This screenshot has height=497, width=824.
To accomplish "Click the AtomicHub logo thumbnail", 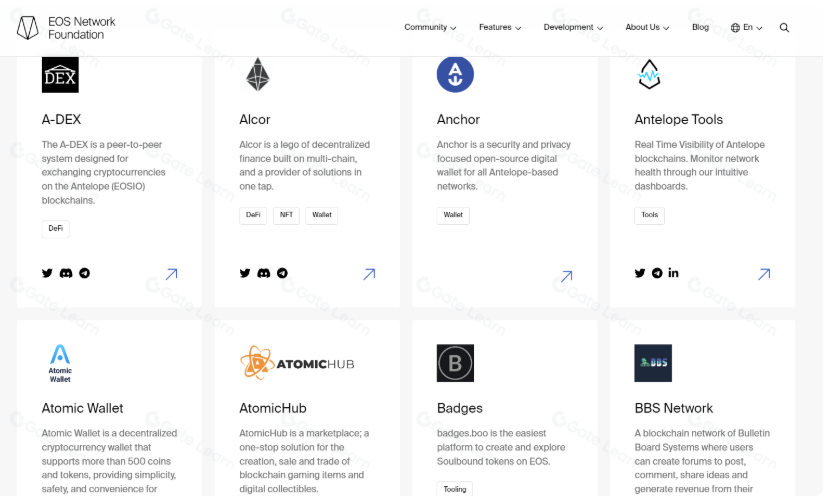I will click(297, 363).
